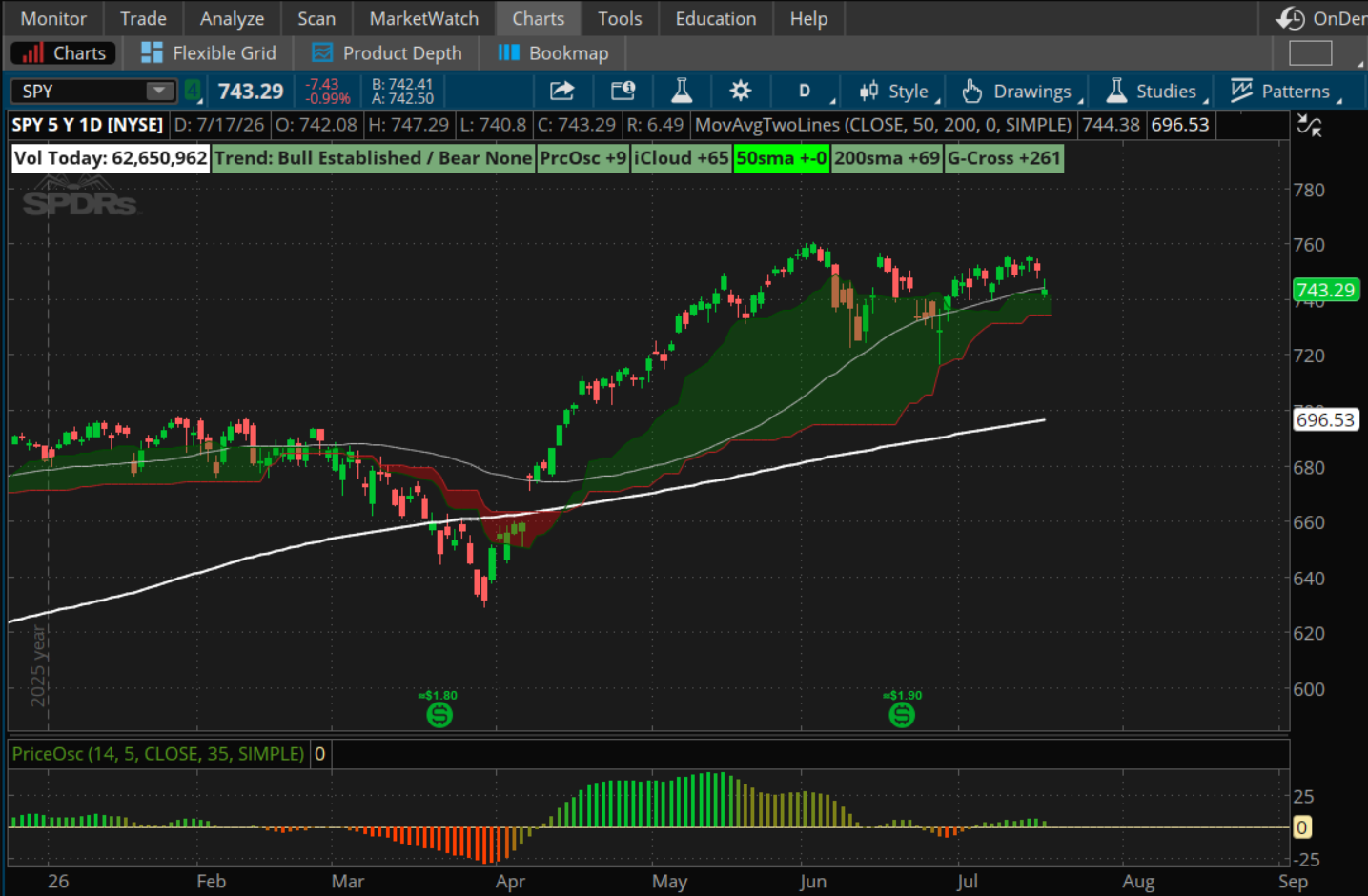The image size is (1368, 896).
Task: Click the green clipboard link icon beside SPY
Action: tap(194, 91)
